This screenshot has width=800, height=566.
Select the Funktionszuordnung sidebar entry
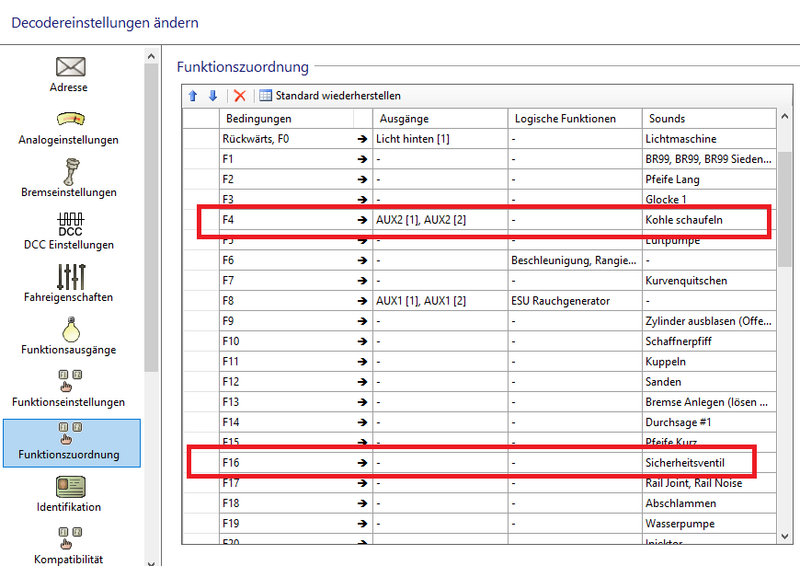[x=71, y=443]
